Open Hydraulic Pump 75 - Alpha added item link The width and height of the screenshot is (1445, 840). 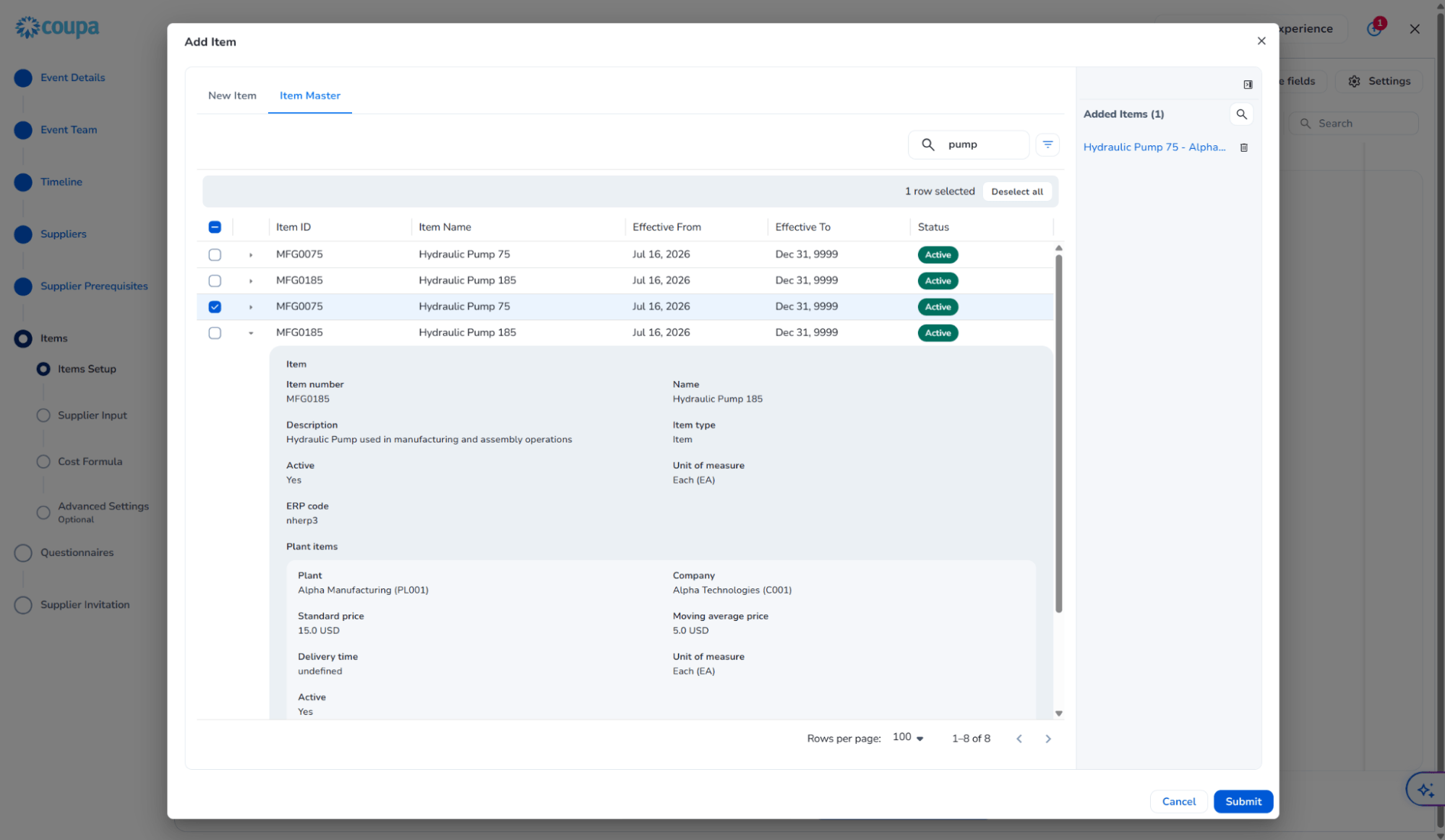tap(1154, 147)
